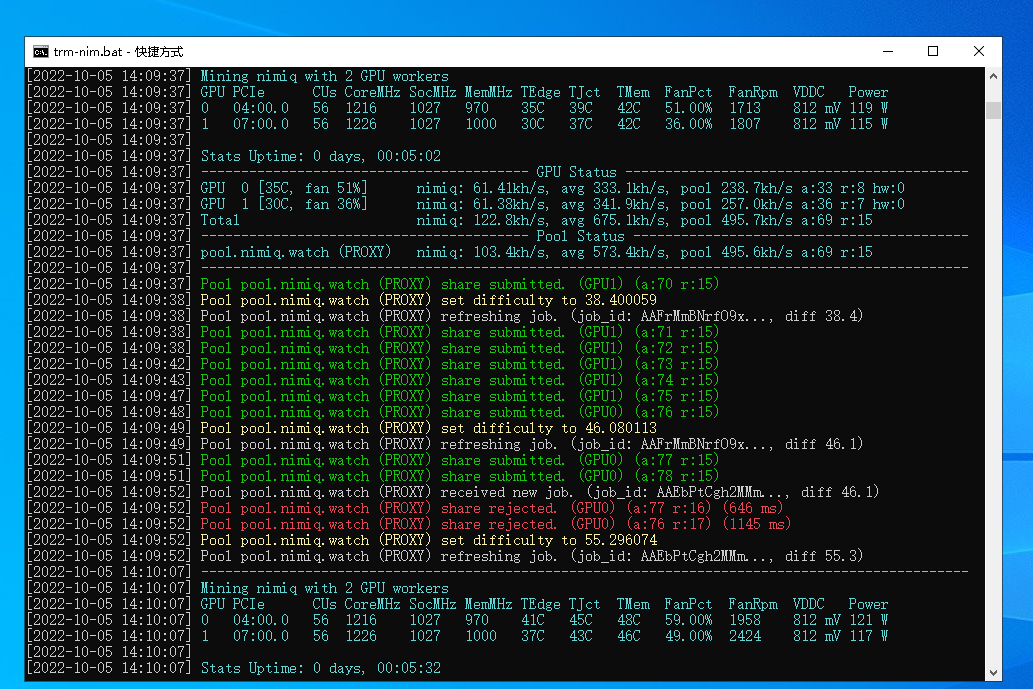Viewport: 1033px width, 689px height.
Task: Click '59.00%' FanPct value
Action: (x=688, y=620)
